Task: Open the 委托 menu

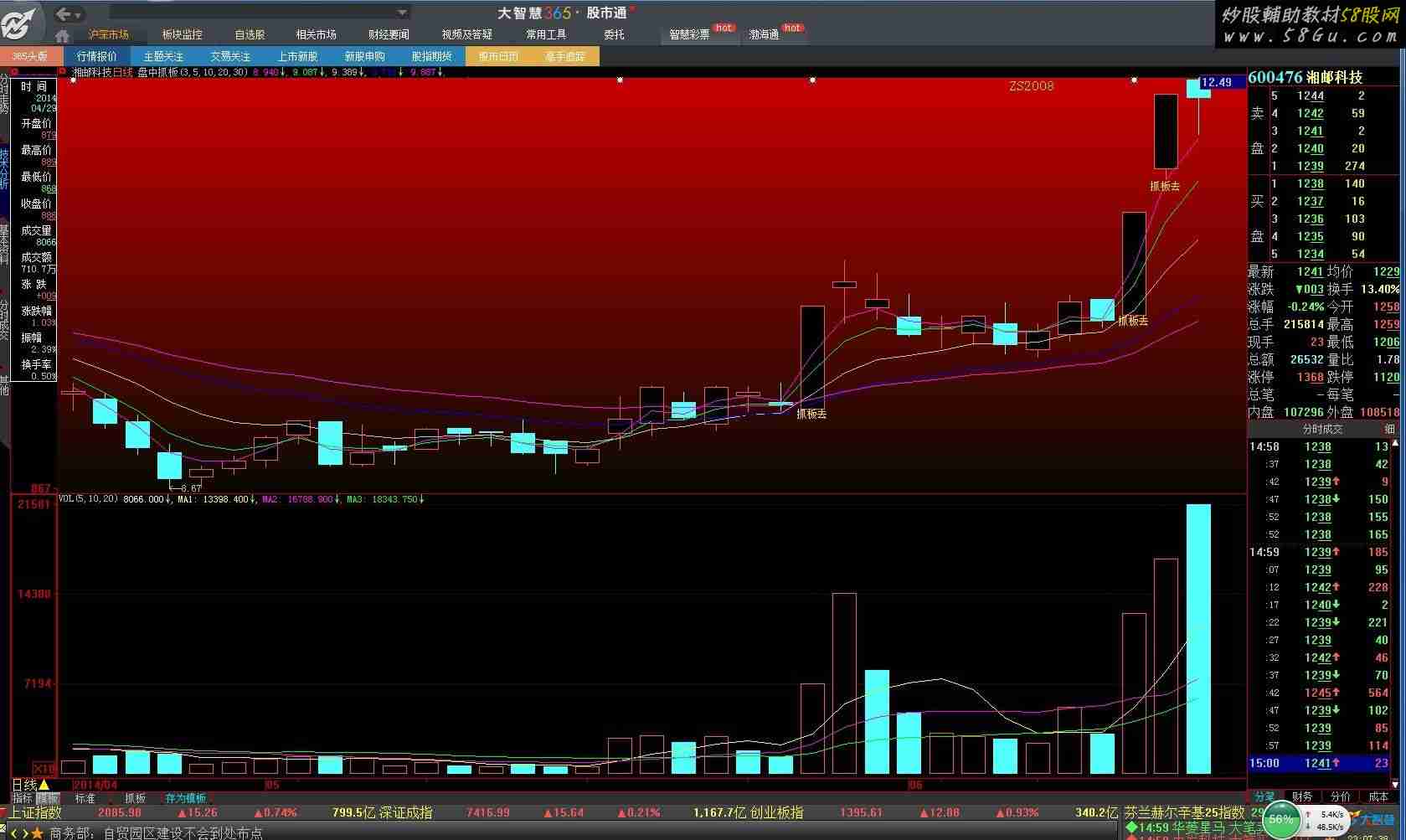Action: [x=614, y=34]
